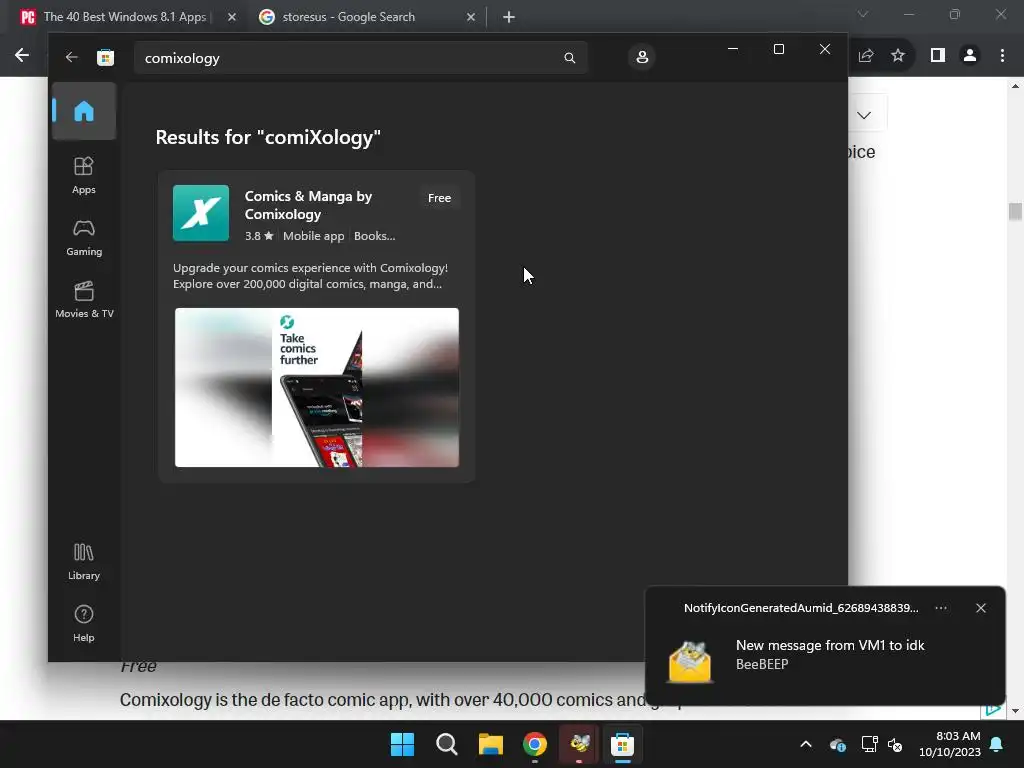Click the Chrome page vertical scrollbar thumb
The height and width of the screenshot is (768, 1024).
coord(1015,212)
